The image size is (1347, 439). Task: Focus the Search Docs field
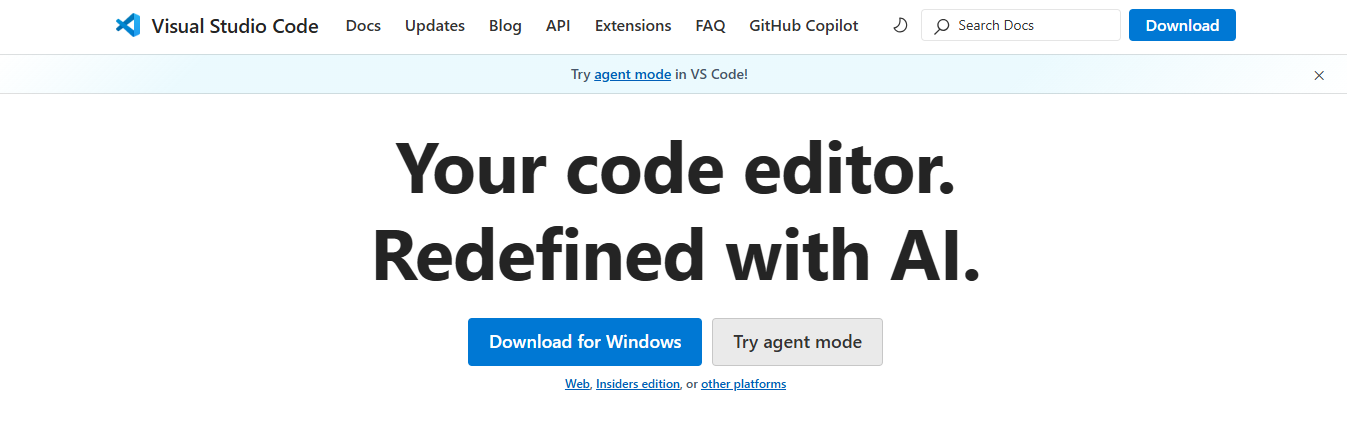point(1021,25)
